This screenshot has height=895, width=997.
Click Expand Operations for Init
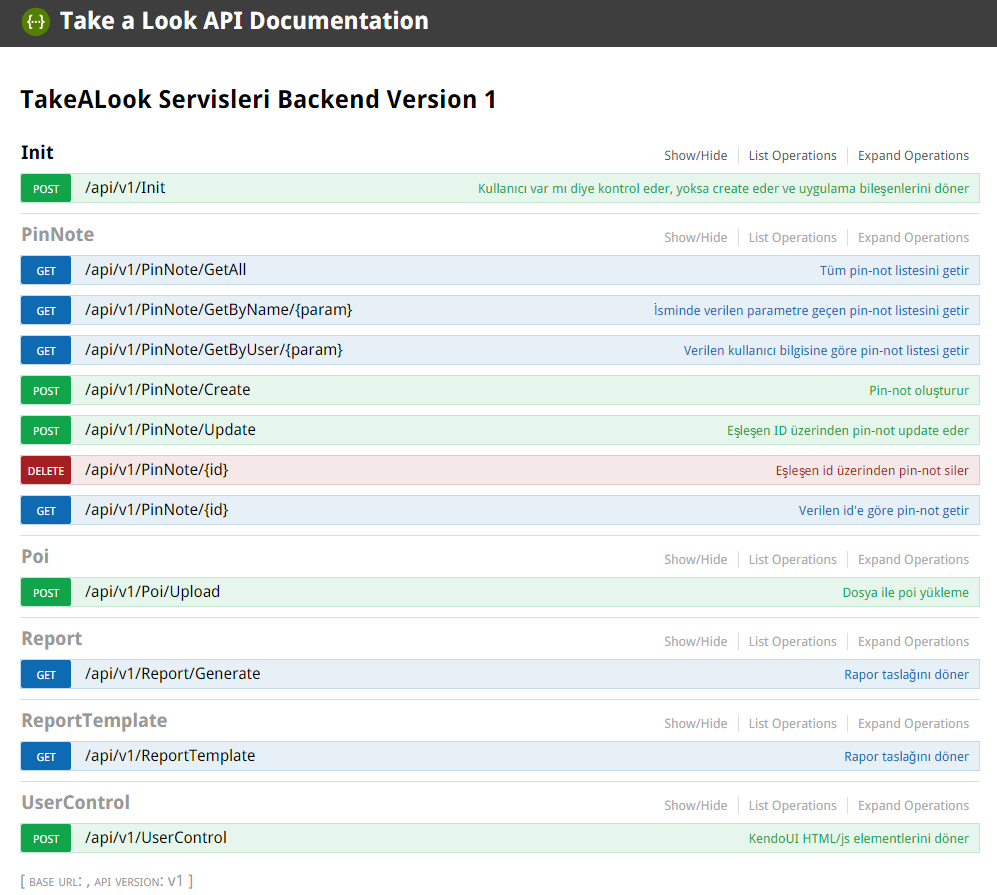pyautogui.click(x=913, y=156)
